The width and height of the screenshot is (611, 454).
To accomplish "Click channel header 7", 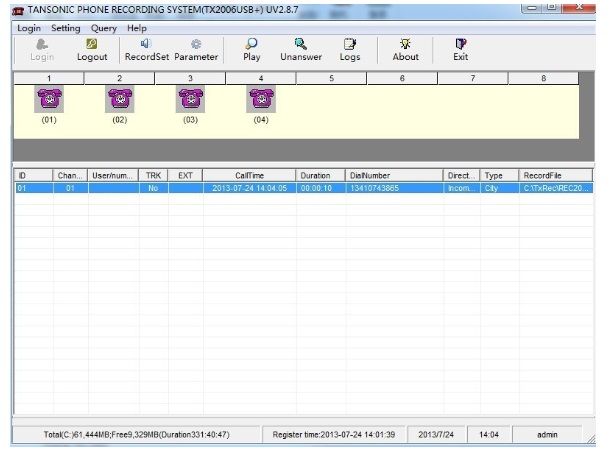I will (x=473, y=78).
